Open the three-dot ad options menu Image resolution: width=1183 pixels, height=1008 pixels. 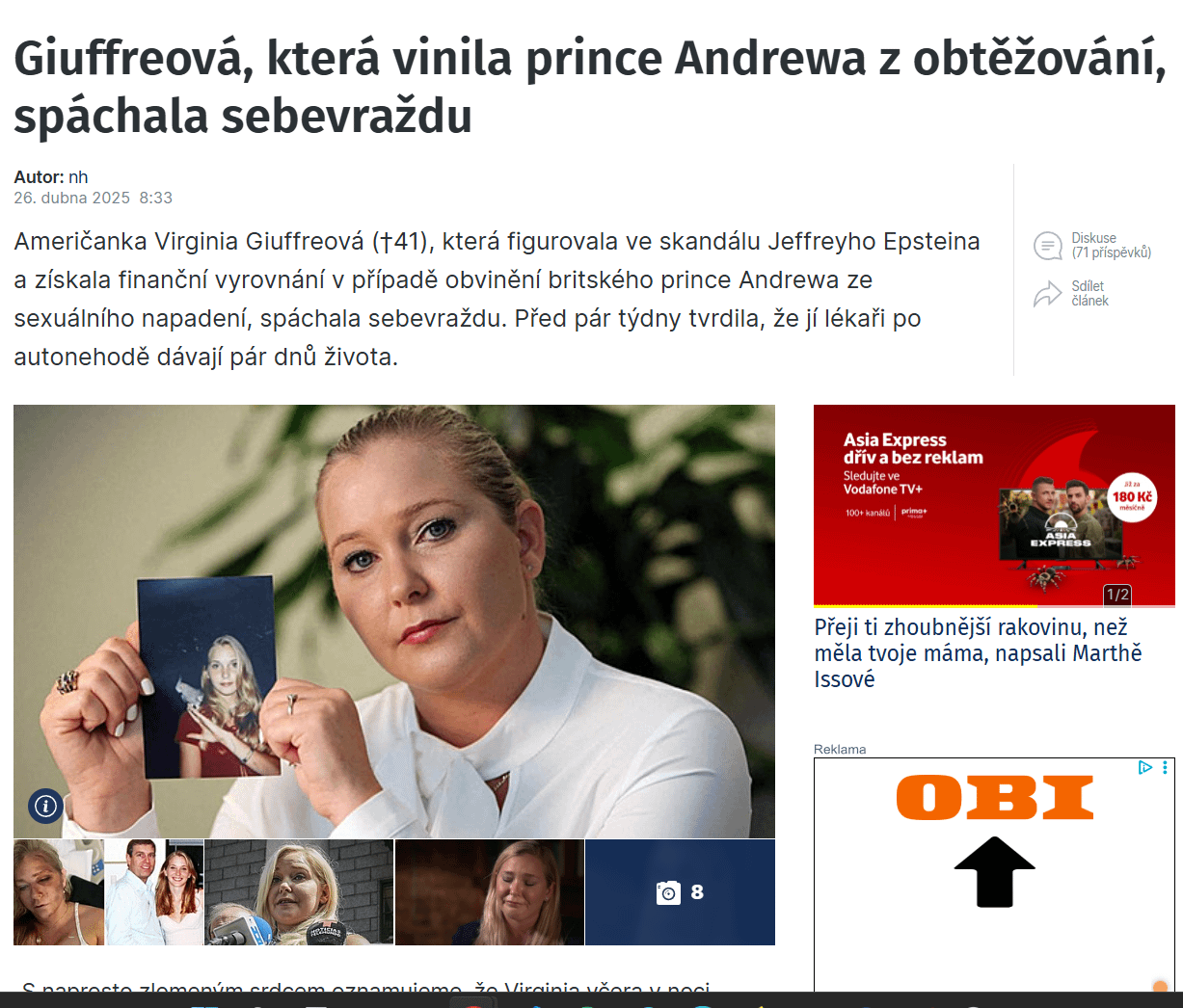click(x=1165, y=767)
